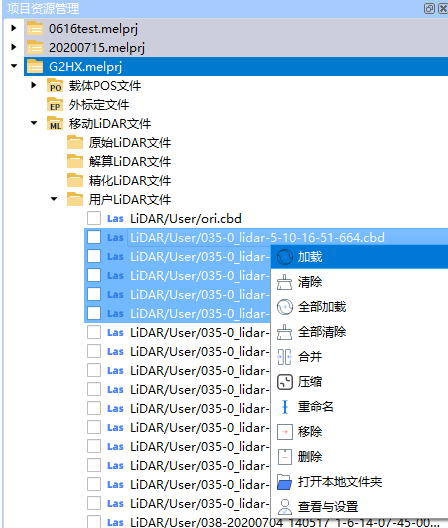Check the box for the 038-20200704 file
Screen dimensions: 448x528
point(94,521)
